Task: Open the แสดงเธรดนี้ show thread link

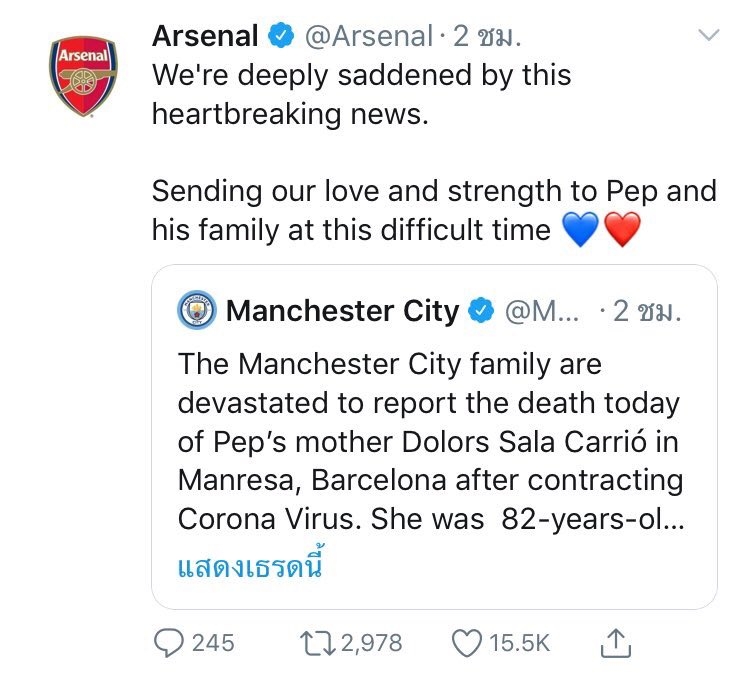Action: (x=253, y=569)
